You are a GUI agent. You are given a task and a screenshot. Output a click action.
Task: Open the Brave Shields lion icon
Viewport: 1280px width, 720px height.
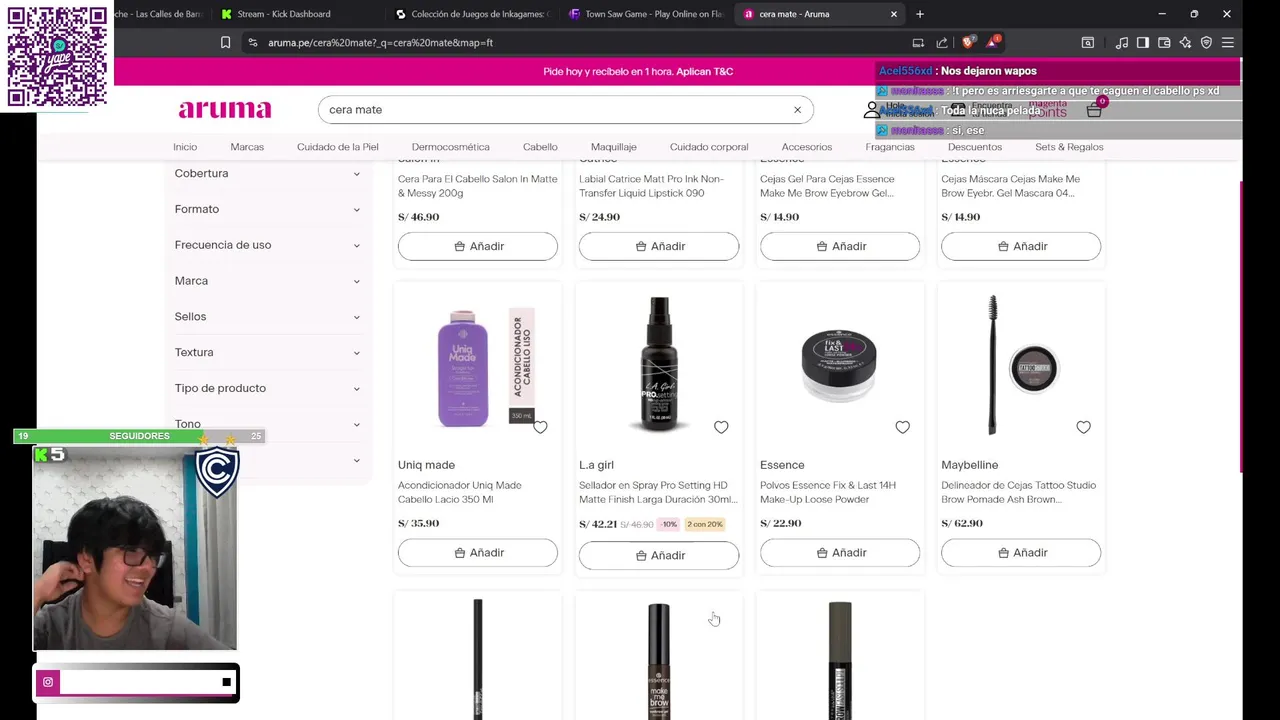(x=967, y=43)
